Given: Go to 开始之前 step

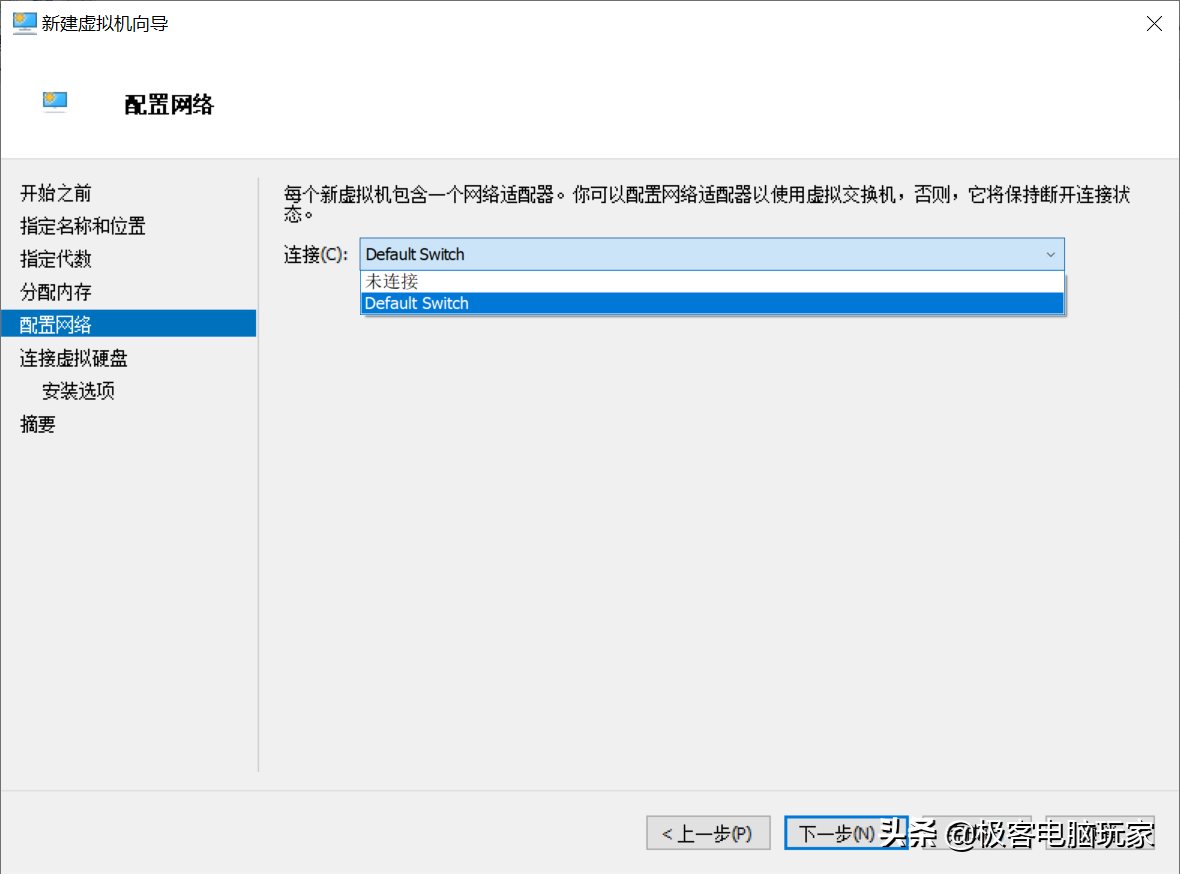Looking at the screenshot, I should coord(56,193).
